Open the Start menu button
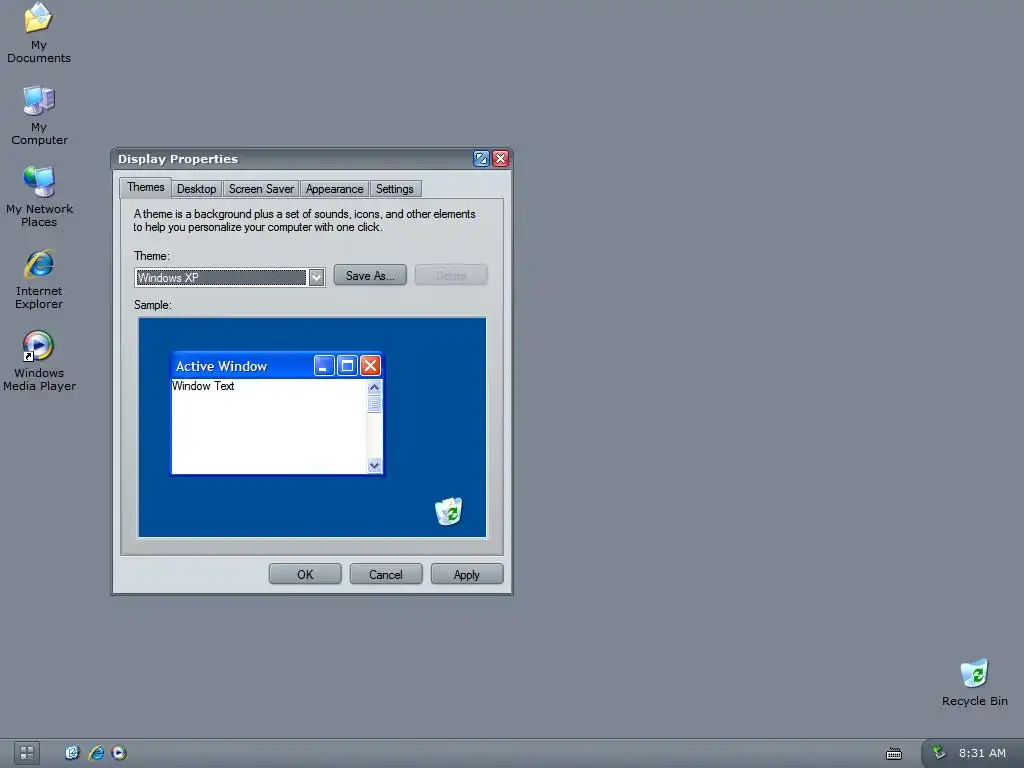 pyautogui.click(x=27, y=753)
